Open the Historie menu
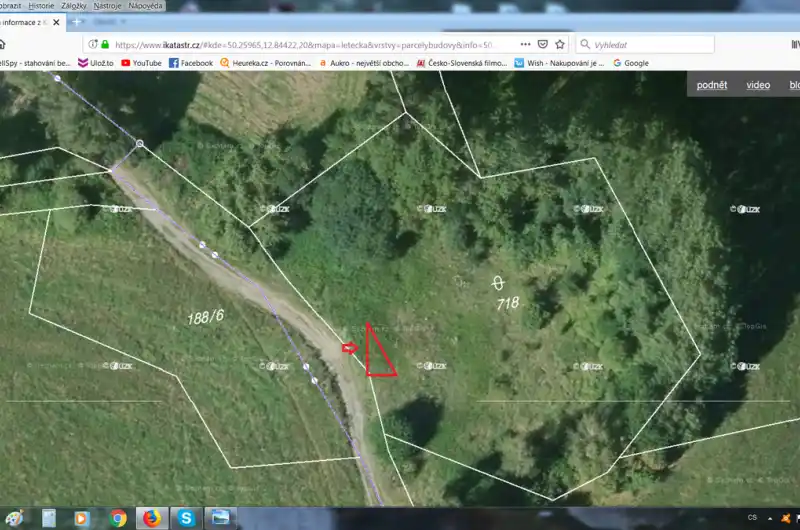Screen dimensions: 800x530 click(41, 6)
